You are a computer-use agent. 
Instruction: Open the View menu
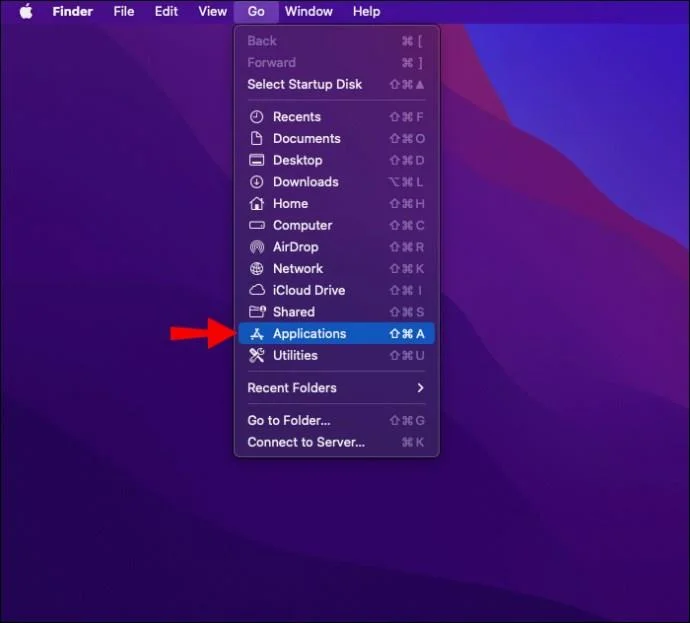[213, 11]
